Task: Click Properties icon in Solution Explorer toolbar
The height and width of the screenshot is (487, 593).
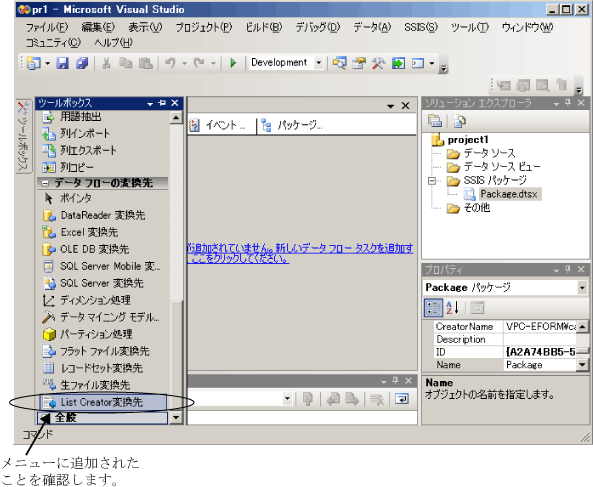Action: point(435,121)
